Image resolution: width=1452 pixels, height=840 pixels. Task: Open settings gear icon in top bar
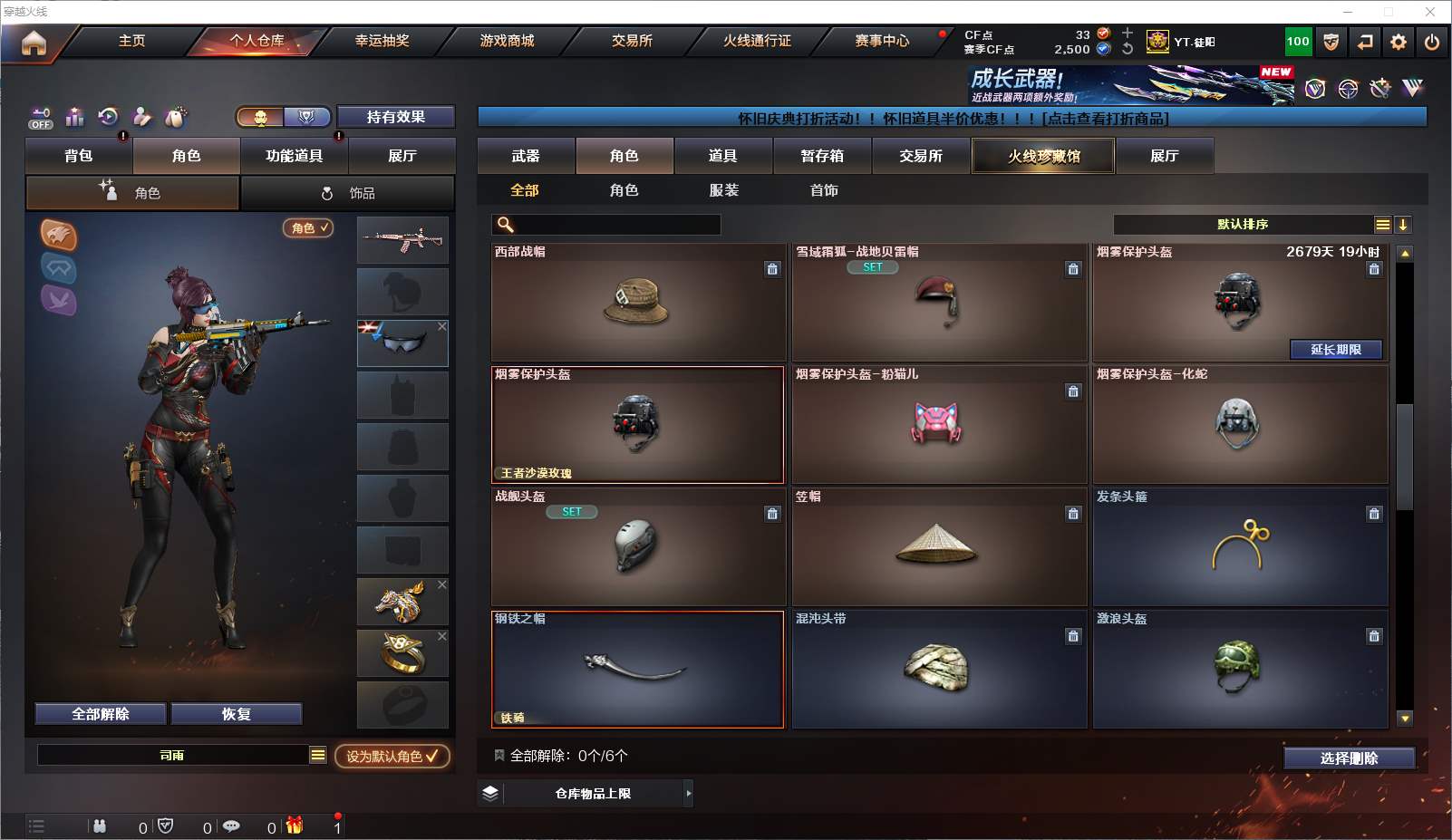pos(1399,42)
